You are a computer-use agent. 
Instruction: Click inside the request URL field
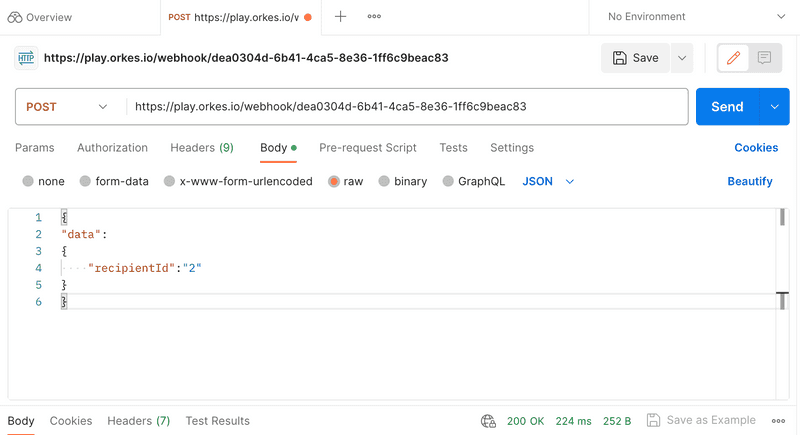[x=400, y=107]
